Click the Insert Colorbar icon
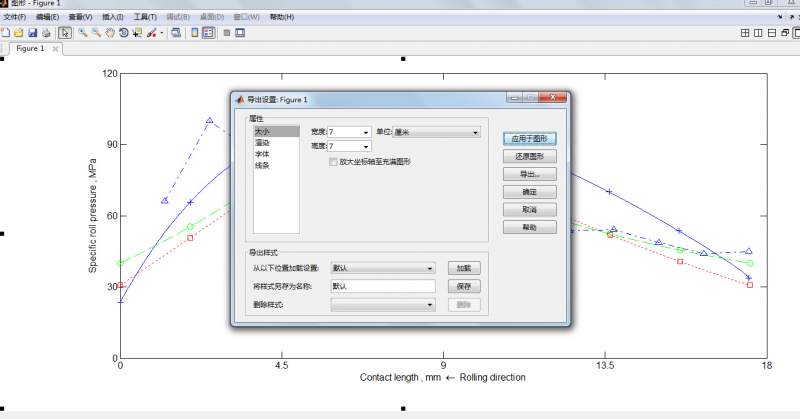Image resolution: width=800 pixels, height=419 pixels. (194, 33)
